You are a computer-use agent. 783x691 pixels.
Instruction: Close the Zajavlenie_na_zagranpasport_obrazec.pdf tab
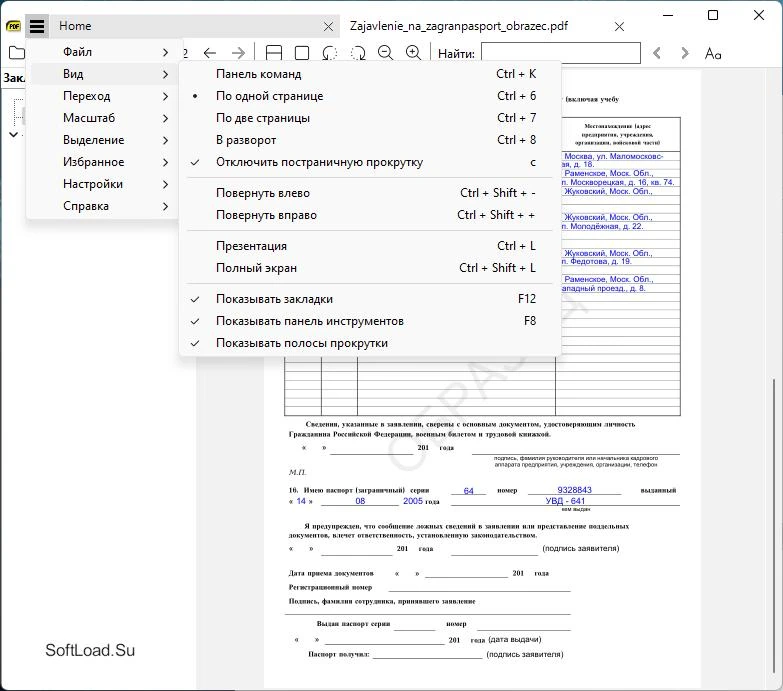[x=619, y=26]
